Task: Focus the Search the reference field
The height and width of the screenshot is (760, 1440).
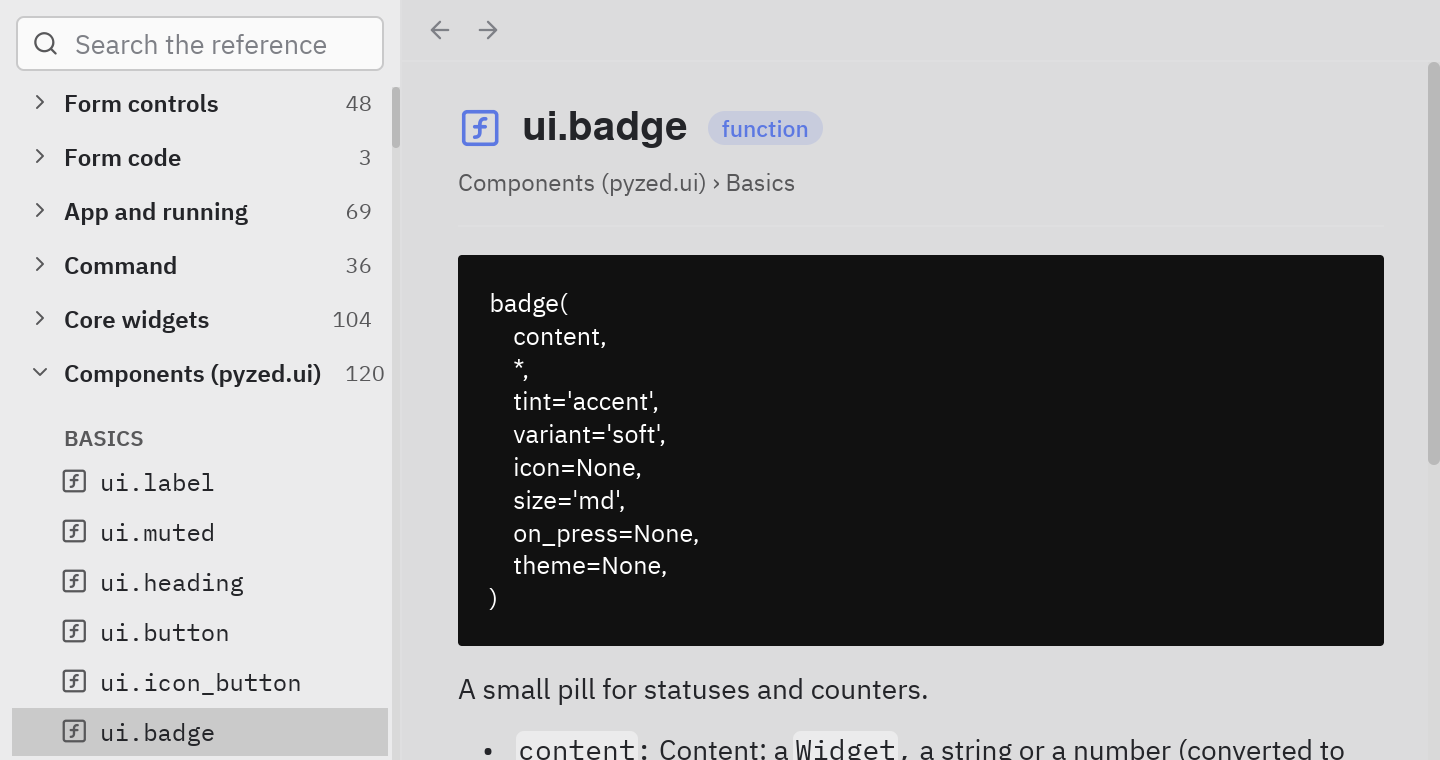Action: point(200,44)
